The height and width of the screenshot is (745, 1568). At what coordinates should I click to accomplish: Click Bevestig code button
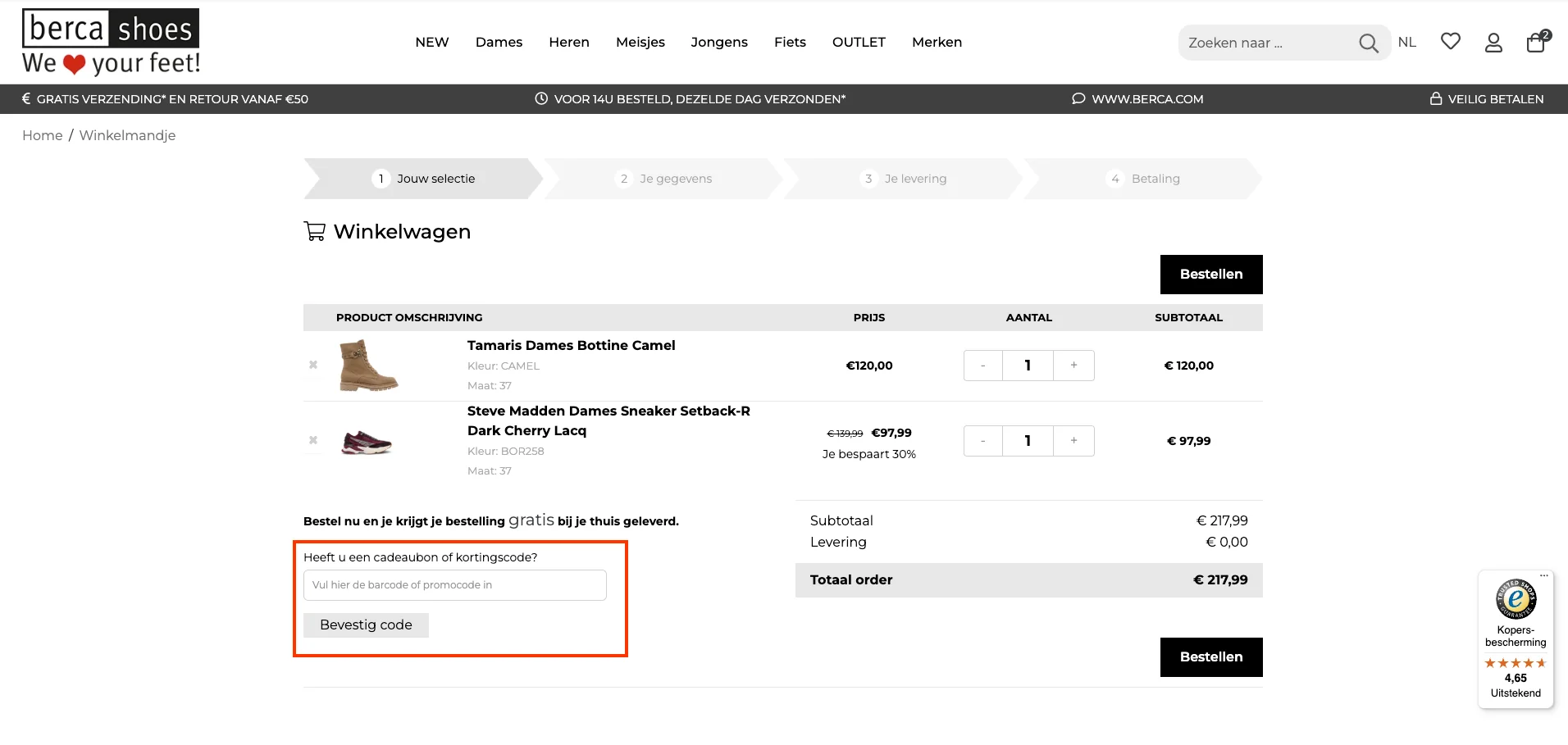click(366, 625)
